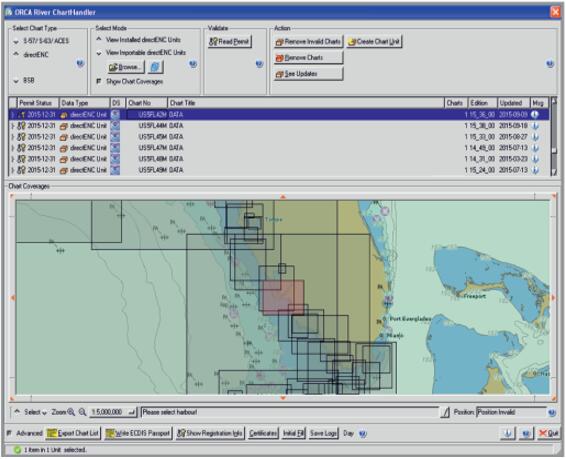Click the directENC unit box icon in the US5FL49M row
This screenshot has width=566, height=459.
[64, 170]
